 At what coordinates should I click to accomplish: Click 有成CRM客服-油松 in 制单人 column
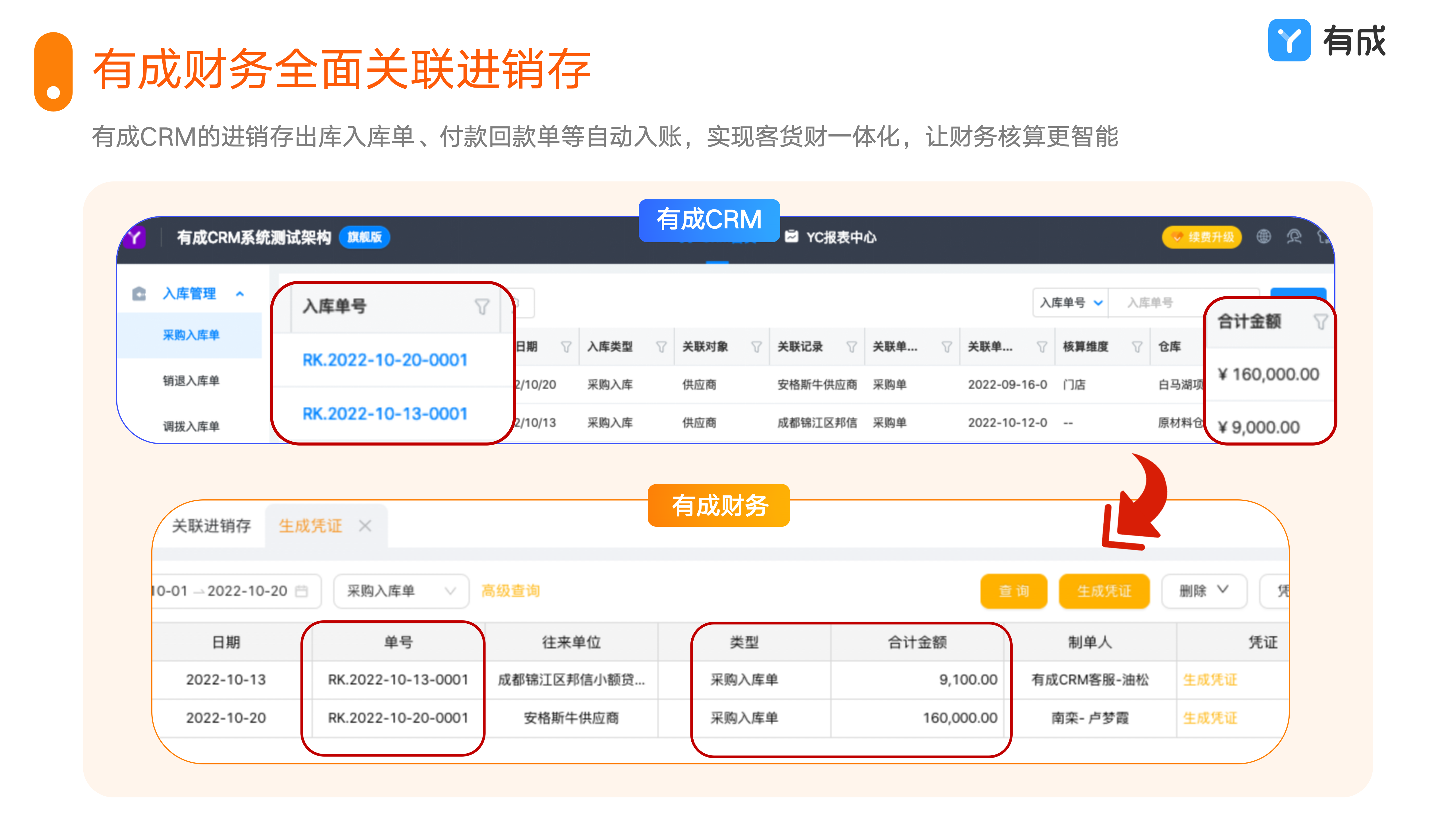point(1090,679)
